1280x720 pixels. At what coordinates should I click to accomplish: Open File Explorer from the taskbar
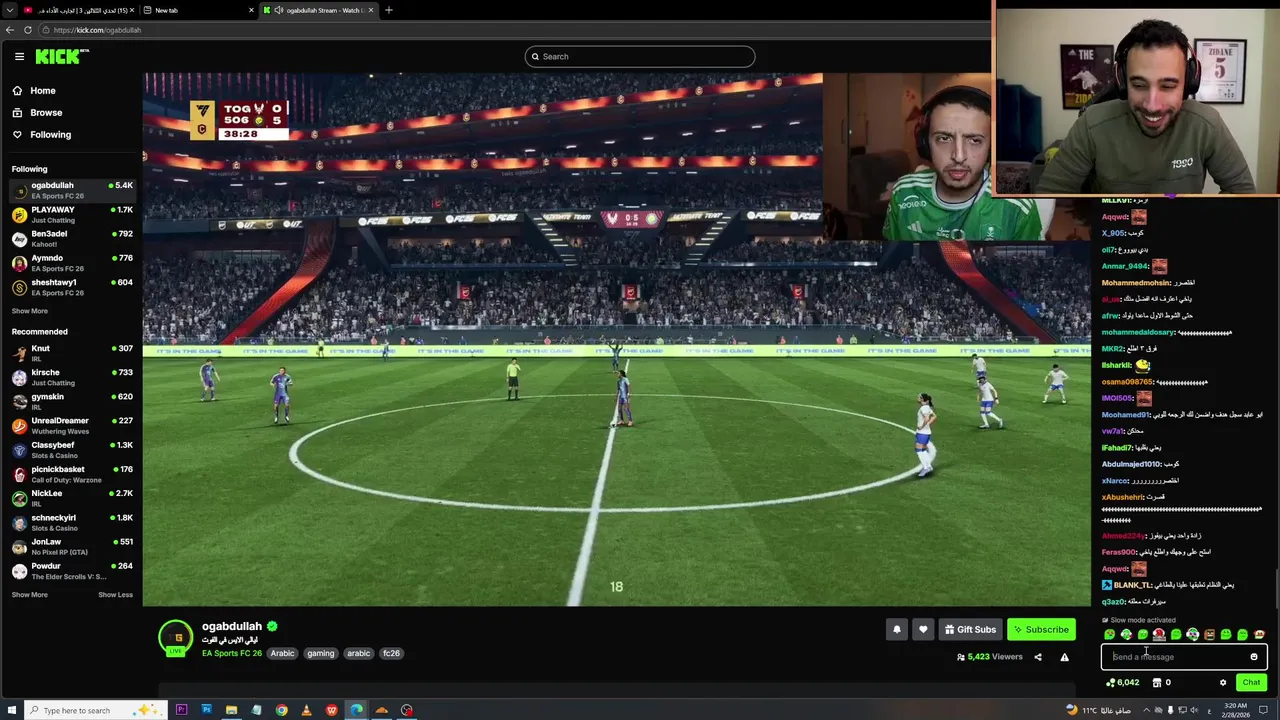coord(231,710)
